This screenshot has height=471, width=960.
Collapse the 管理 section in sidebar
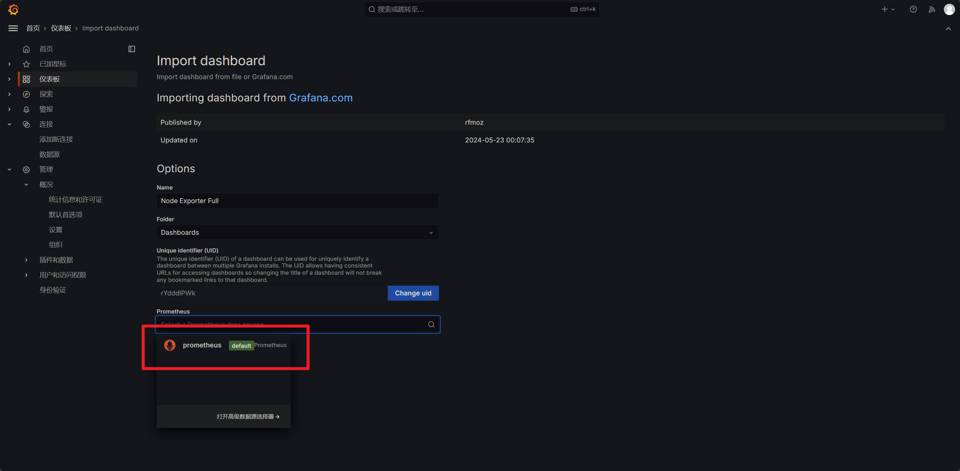10,170
